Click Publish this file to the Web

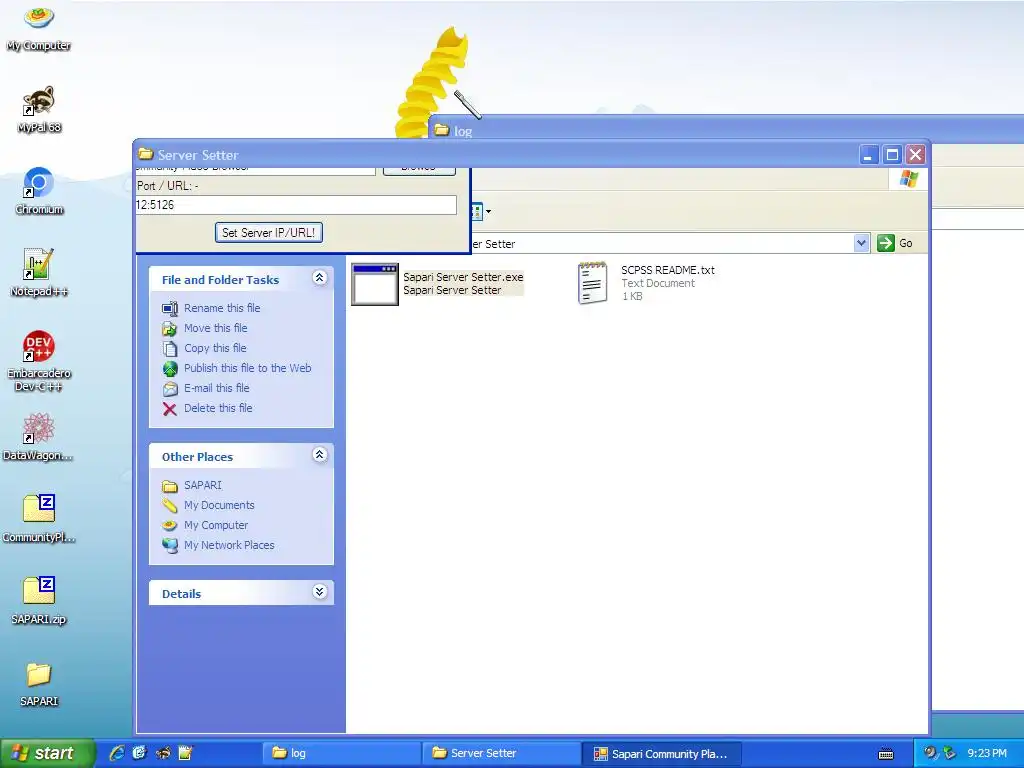coord(248,368)
